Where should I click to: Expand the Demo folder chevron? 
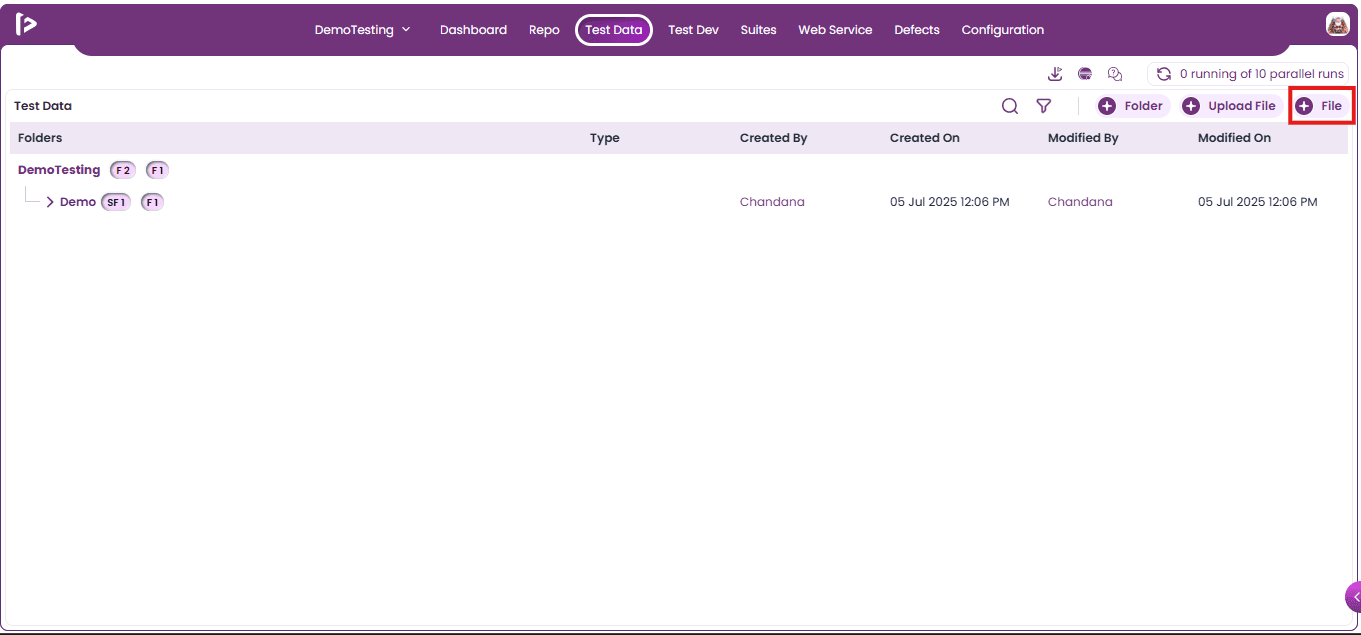50,202
